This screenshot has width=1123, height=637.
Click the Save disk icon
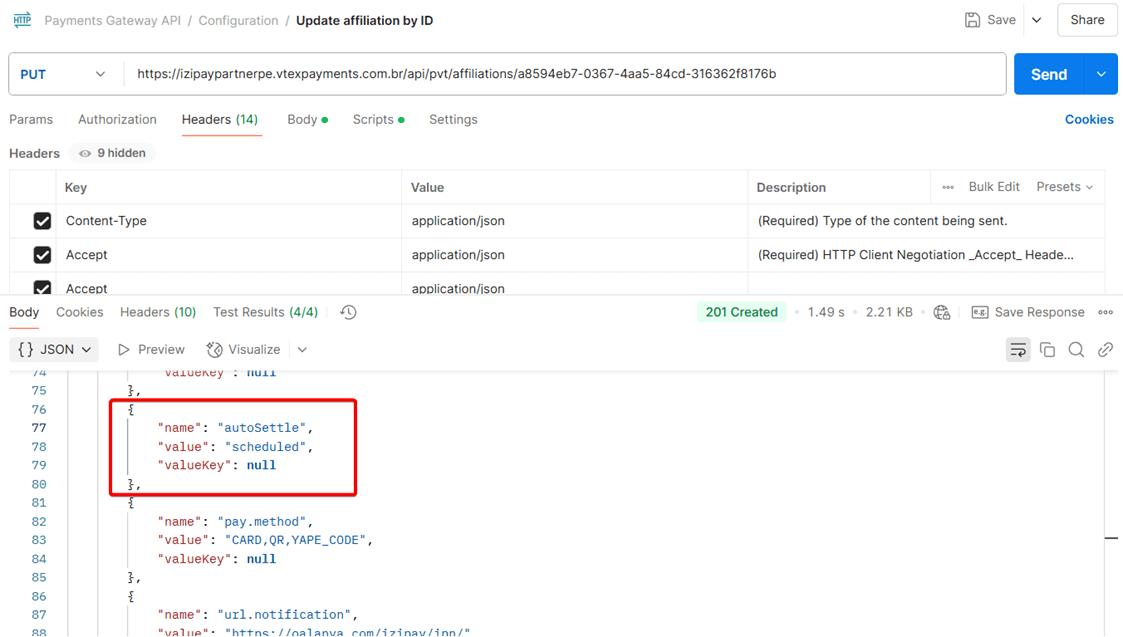[972, 20]
